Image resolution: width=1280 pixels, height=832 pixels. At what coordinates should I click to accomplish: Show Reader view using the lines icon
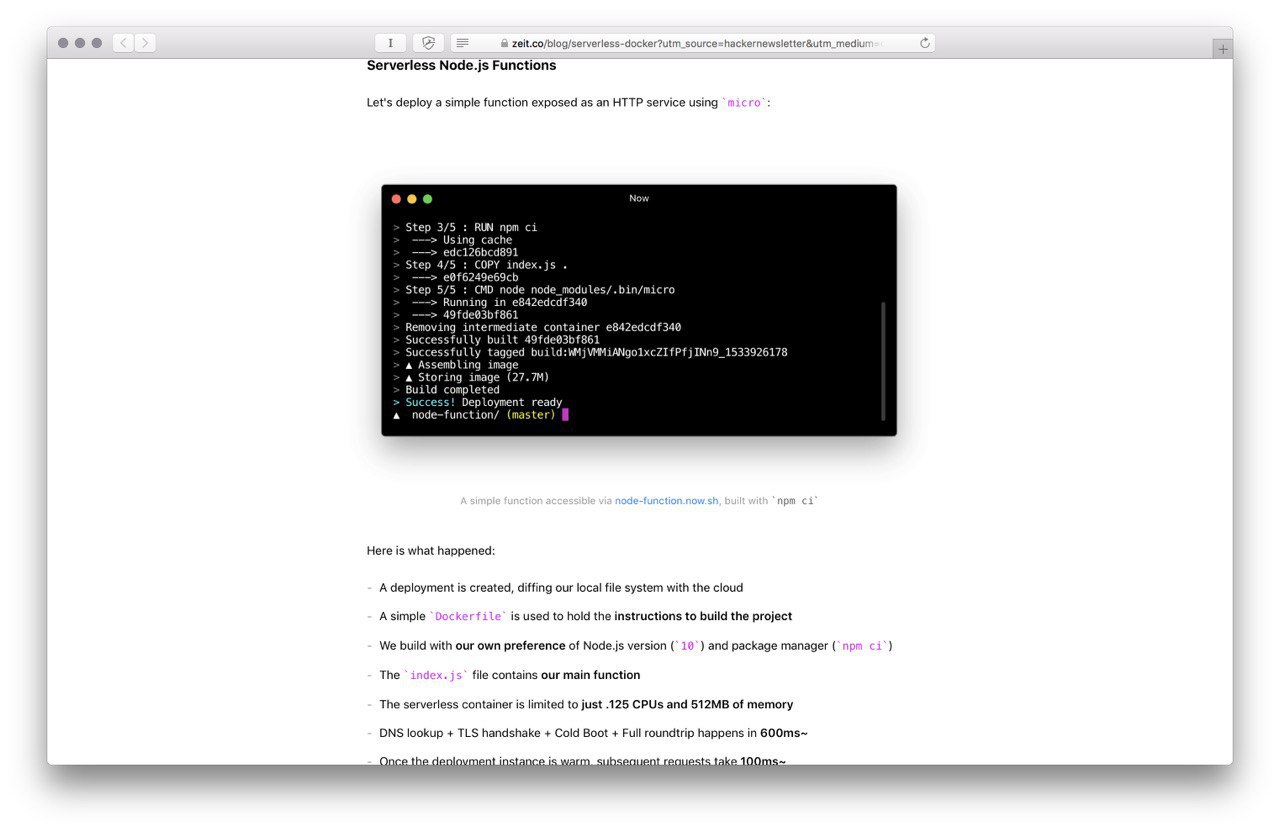pyautogui.click(x=463, y=43)
